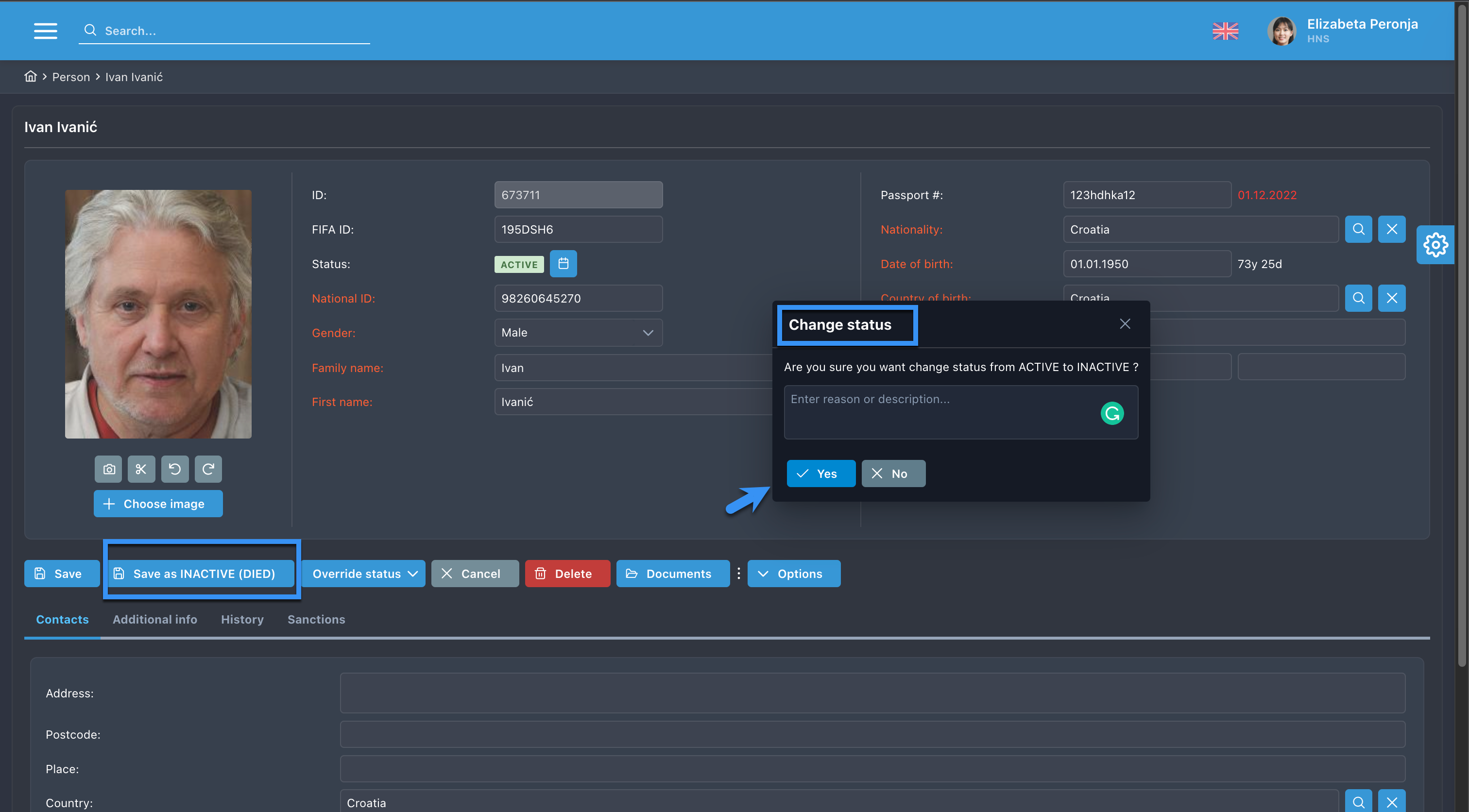Click Save as INACTIVE (DIED) button

202,574
